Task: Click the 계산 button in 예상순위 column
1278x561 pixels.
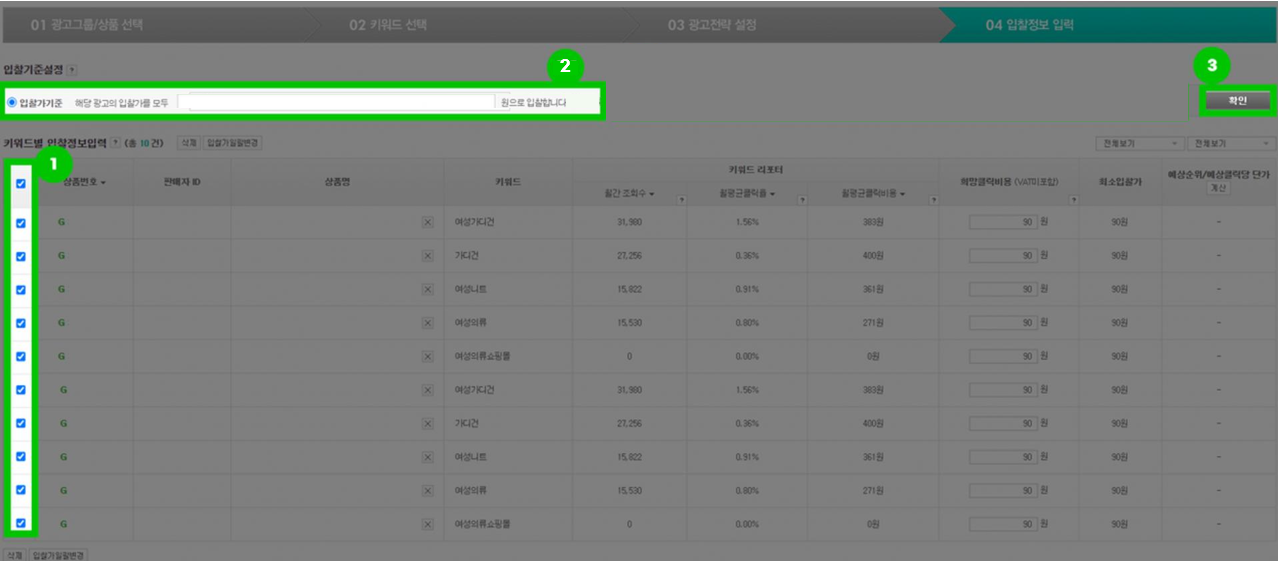Action: pyautogui.click(x=1217, y=187)
